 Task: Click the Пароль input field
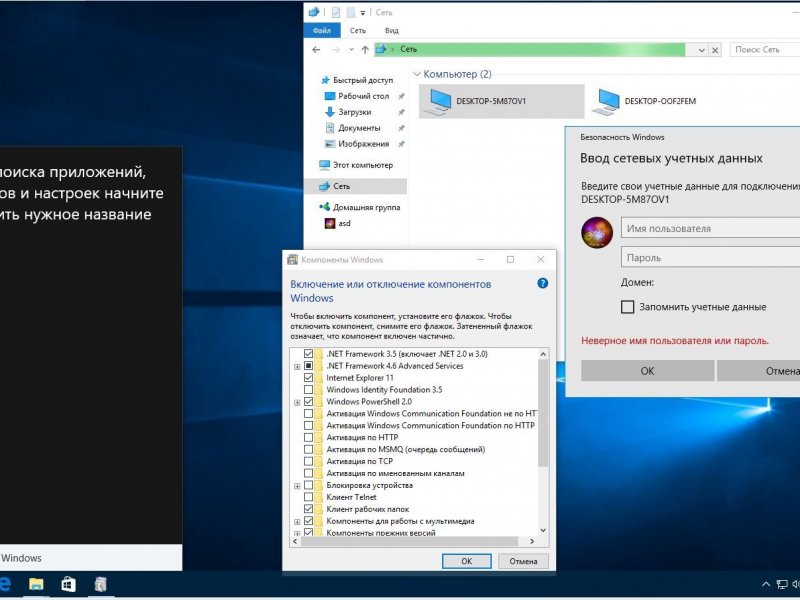tap(710, 258)
